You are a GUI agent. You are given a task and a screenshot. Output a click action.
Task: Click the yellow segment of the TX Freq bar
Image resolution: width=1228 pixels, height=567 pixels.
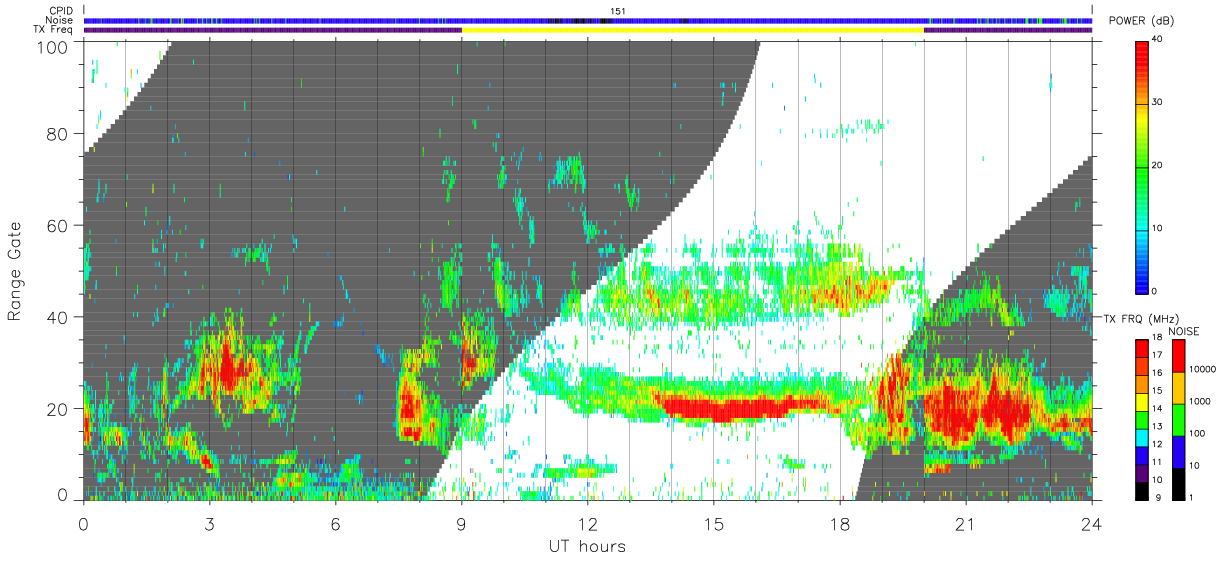[692, 30]
